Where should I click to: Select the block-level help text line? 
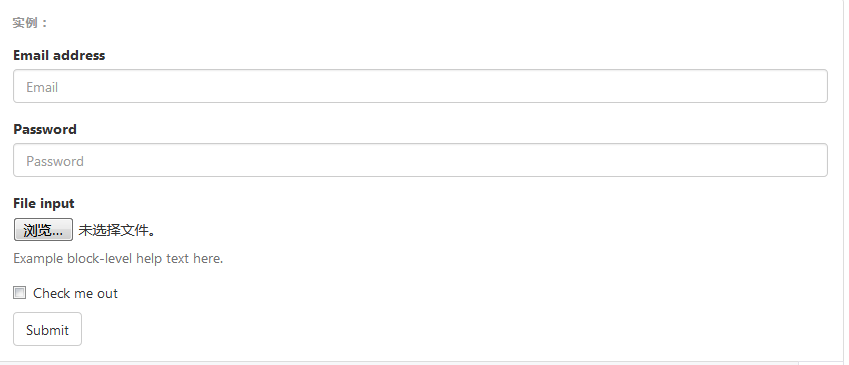[118, 259]
